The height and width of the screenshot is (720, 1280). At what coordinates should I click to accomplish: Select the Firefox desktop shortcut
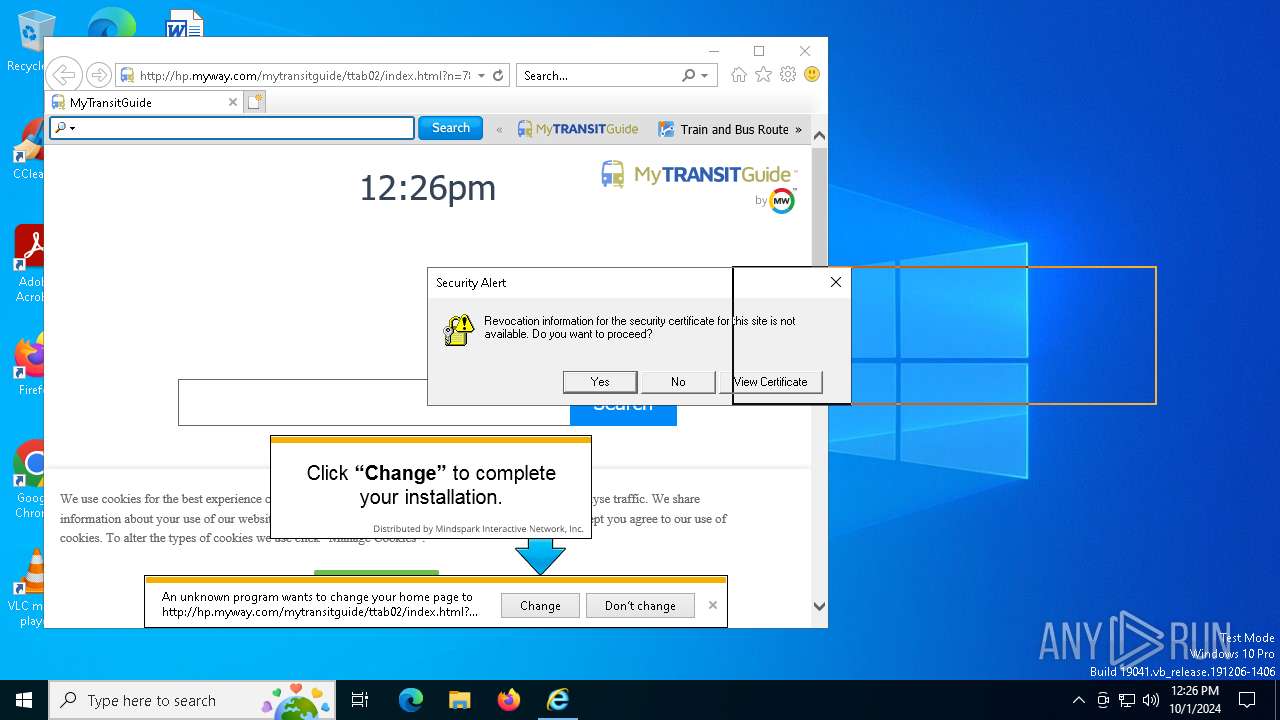pyautogui.click(x=30, y=364)
